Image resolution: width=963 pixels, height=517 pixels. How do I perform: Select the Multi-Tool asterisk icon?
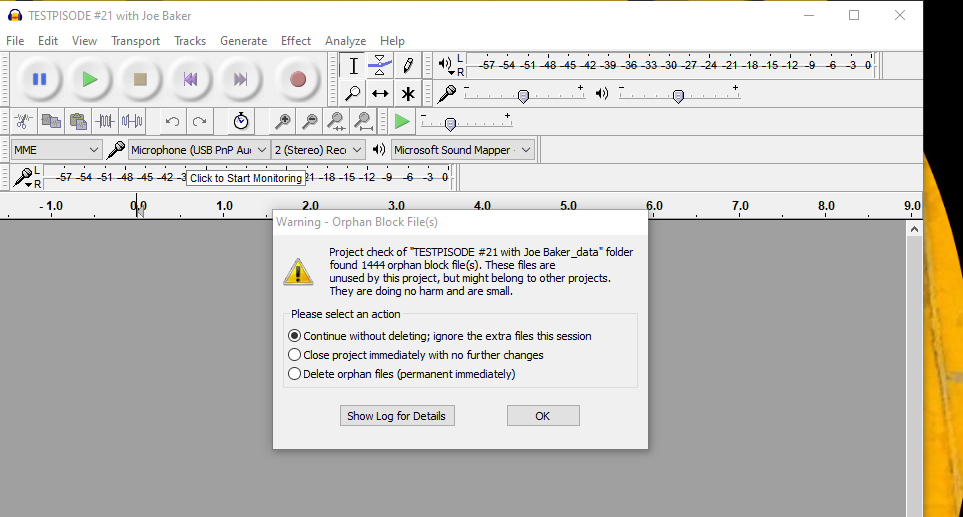(407, 93)
